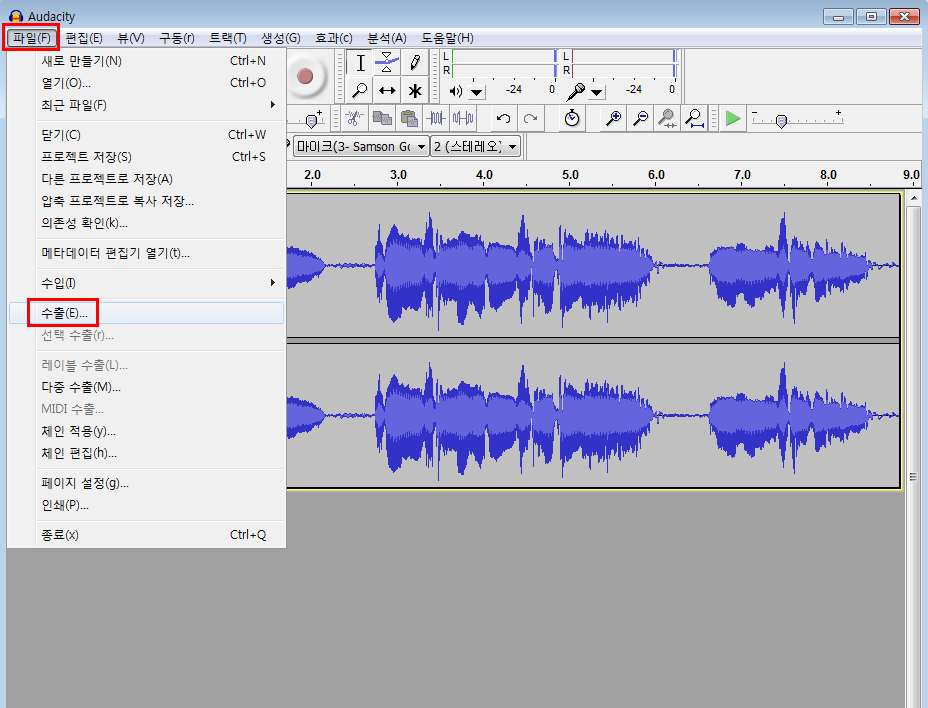The image size is (928, 708).
Task: Click the 5.0 mark on timeline ruler
Action: (x=570, y=174)
